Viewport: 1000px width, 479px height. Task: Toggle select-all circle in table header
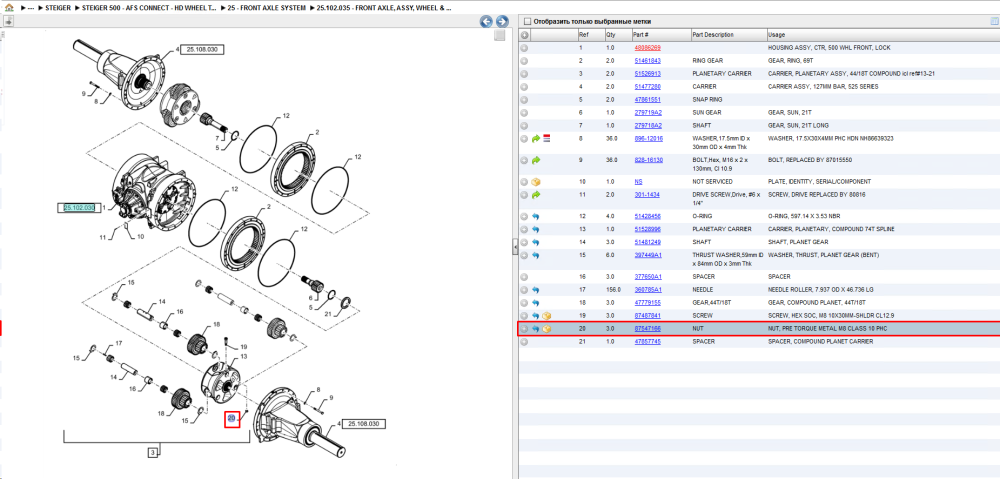(x=524, y=35)
